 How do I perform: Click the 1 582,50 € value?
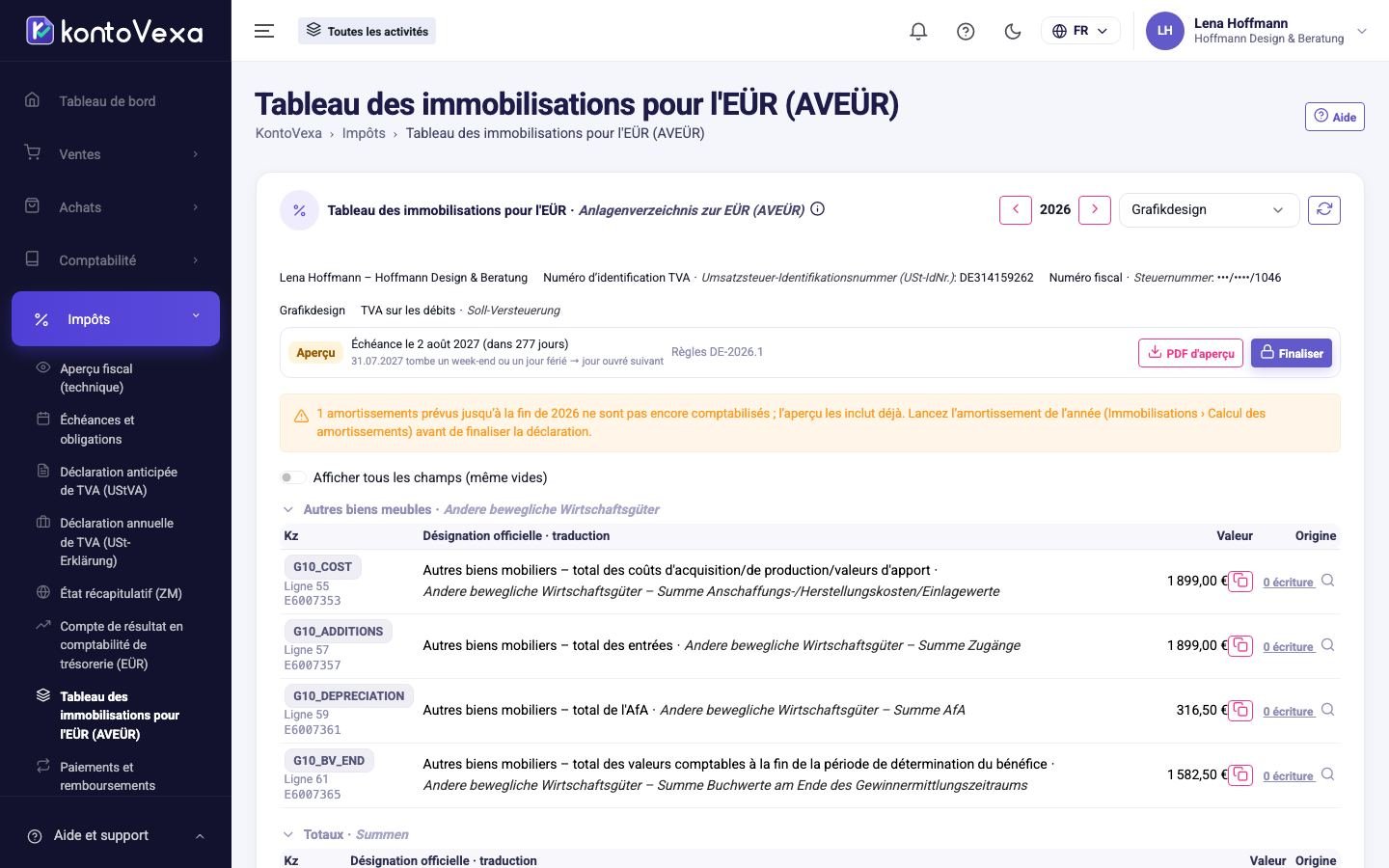(x=1197, y=774)
